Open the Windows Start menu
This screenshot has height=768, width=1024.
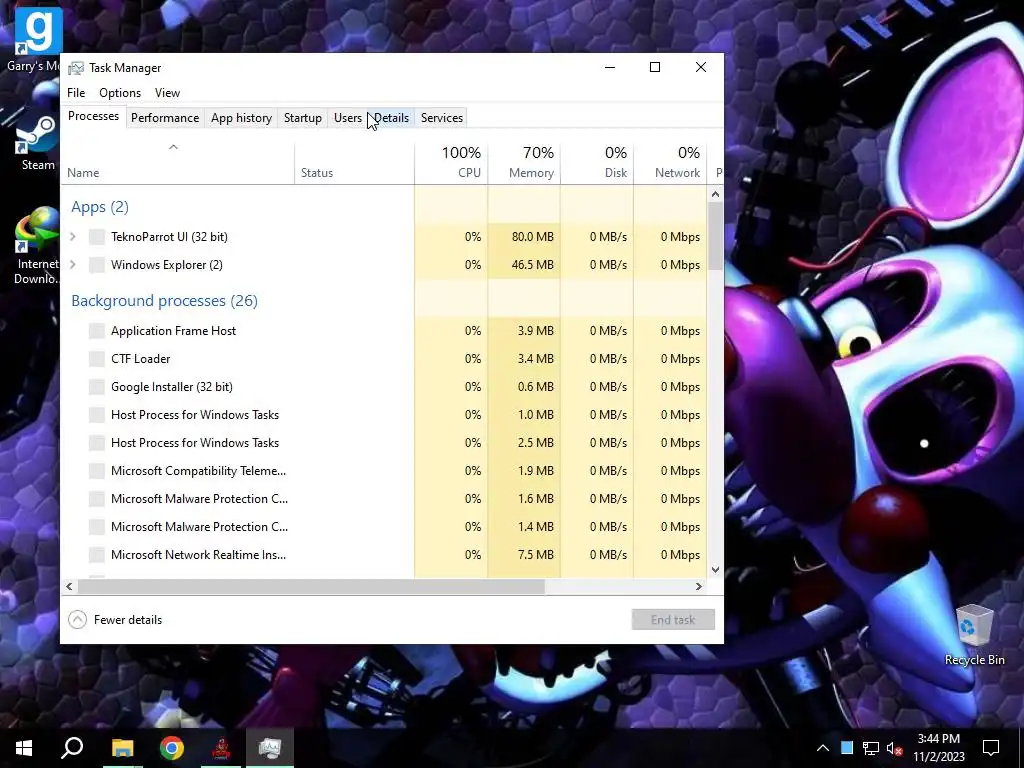click(24, 748)
